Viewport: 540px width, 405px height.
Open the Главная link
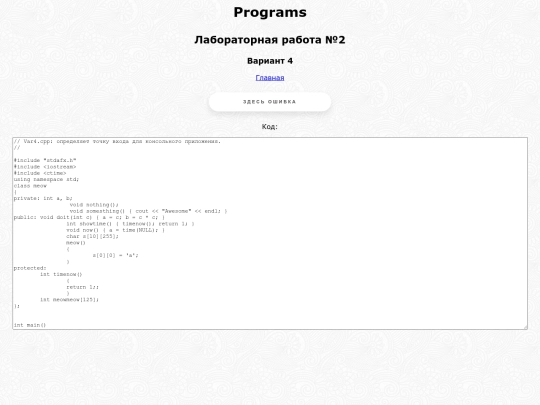270,78
